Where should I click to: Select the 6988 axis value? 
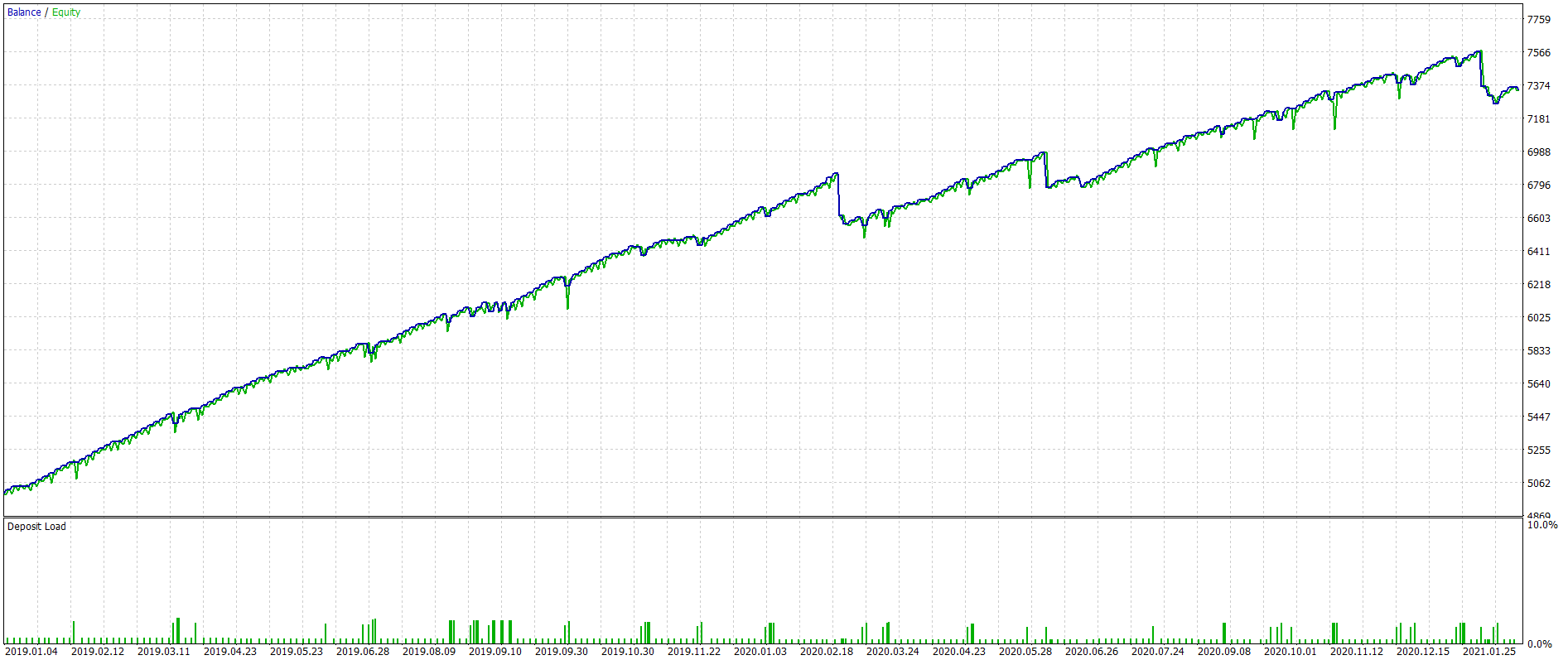click(1538, 152)
